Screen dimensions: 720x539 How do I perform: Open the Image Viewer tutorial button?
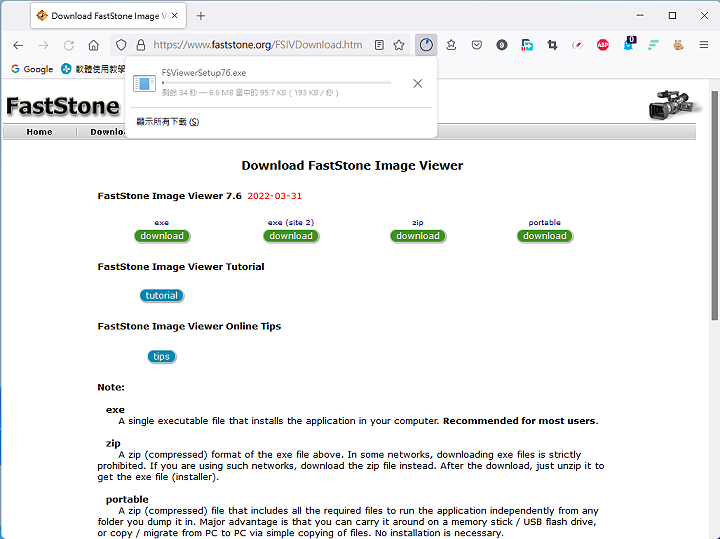[162, 296]
